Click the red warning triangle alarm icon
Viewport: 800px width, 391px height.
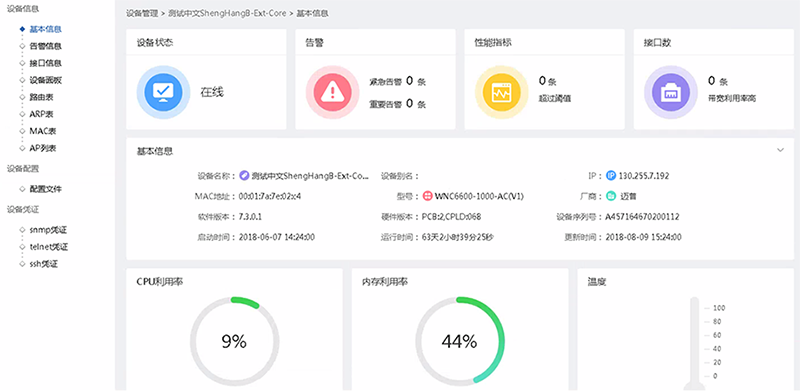pos(333,92)
